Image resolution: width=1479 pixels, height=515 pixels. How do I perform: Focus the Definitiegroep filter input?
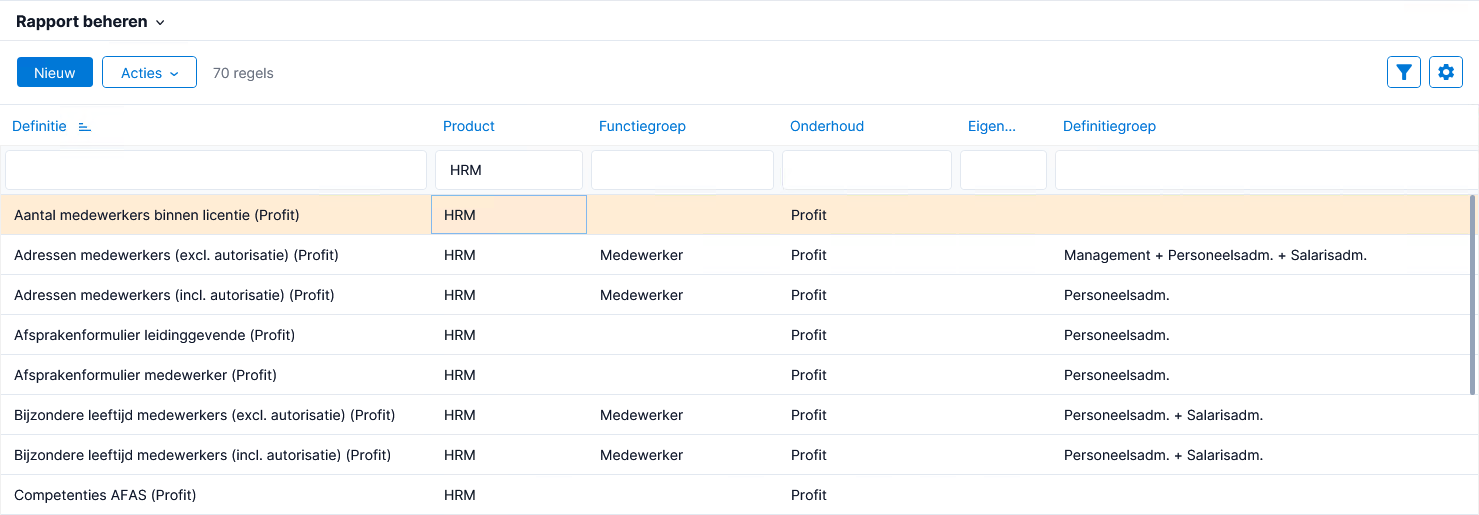[x=1266, y=170]
